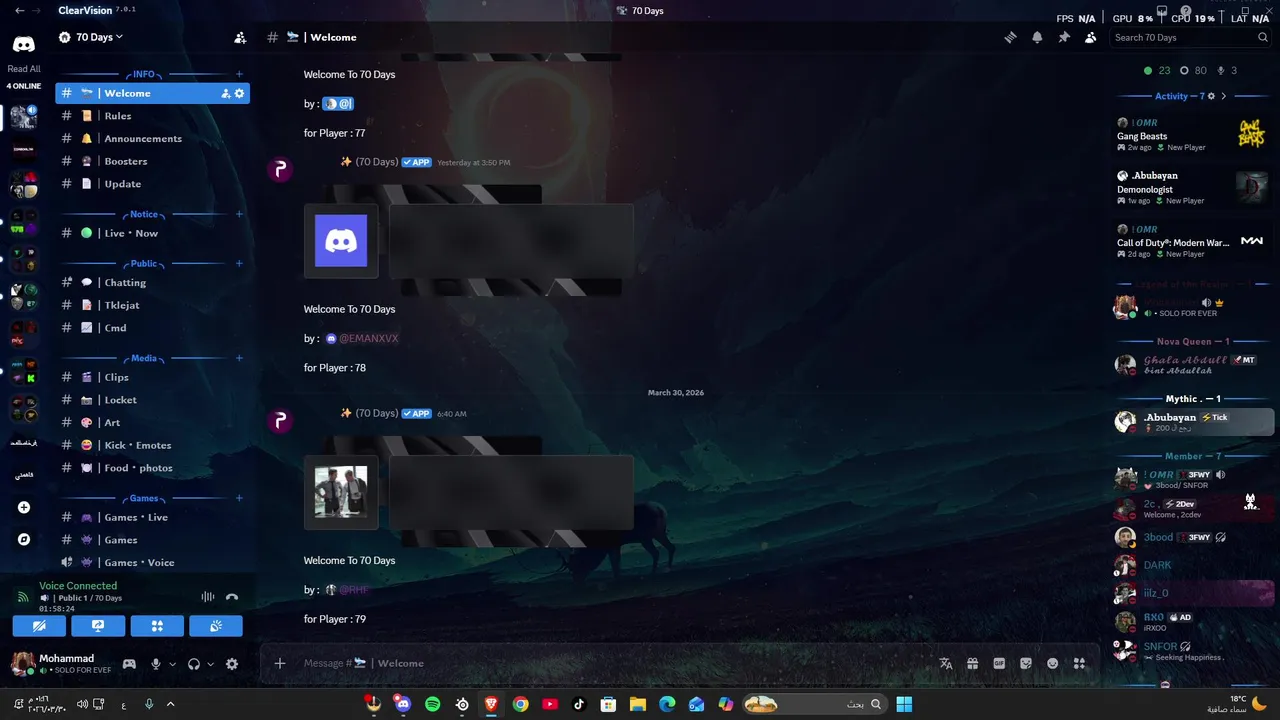Toggle camera on in voice panel

tap(39, 626)
